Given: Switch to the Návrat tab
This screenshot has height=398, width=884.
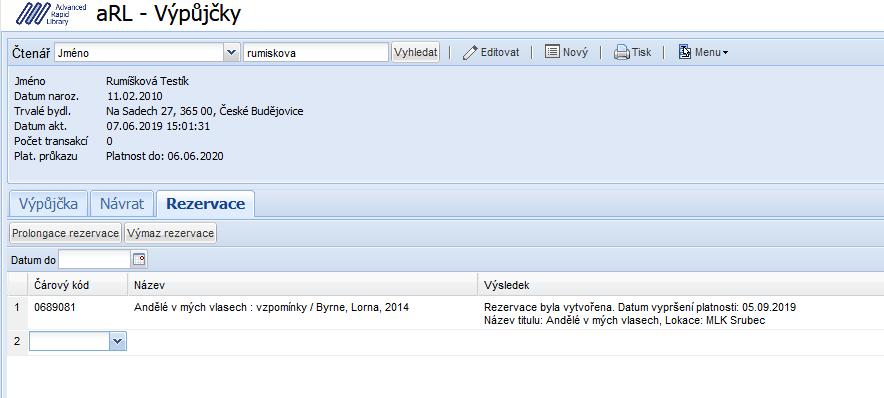Looking at the screenshot, I should point(122,204).
